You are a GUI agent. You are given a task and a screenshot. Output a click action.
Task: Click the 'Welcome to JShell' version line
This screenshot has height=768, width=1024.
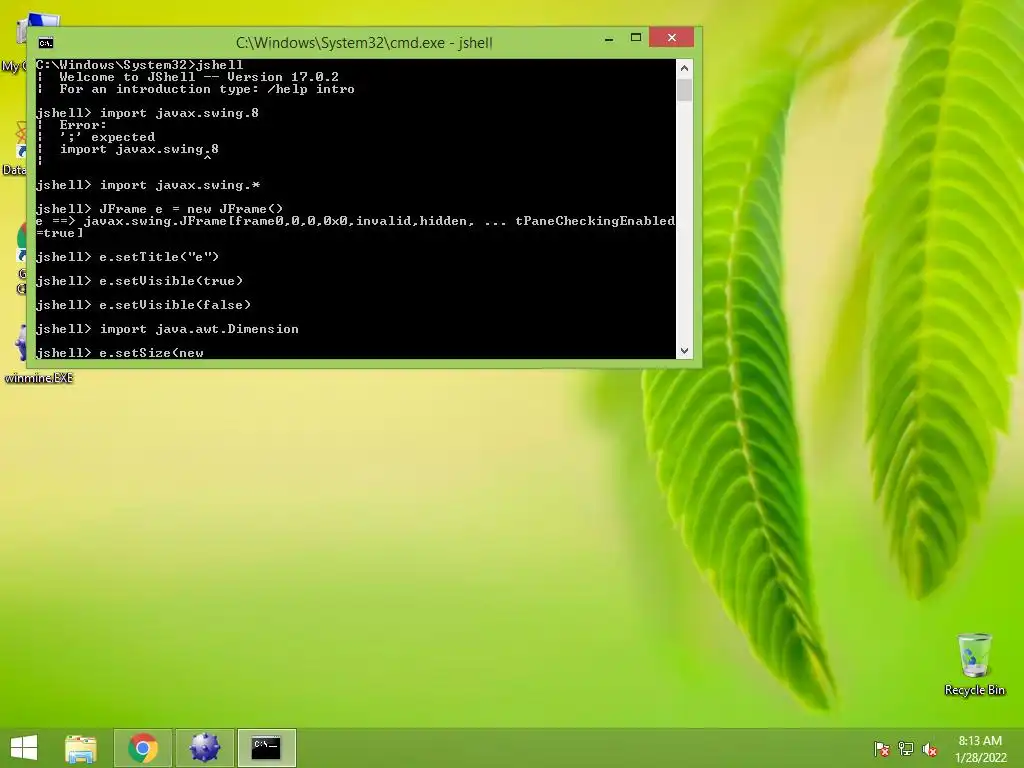199,77
